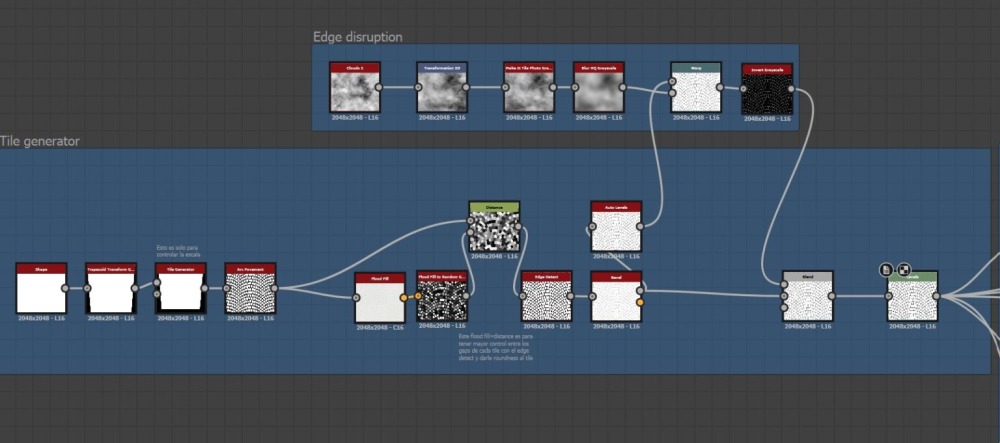
Task: Select the Invert Grayscale node
Action: click(x=767, y=89)
